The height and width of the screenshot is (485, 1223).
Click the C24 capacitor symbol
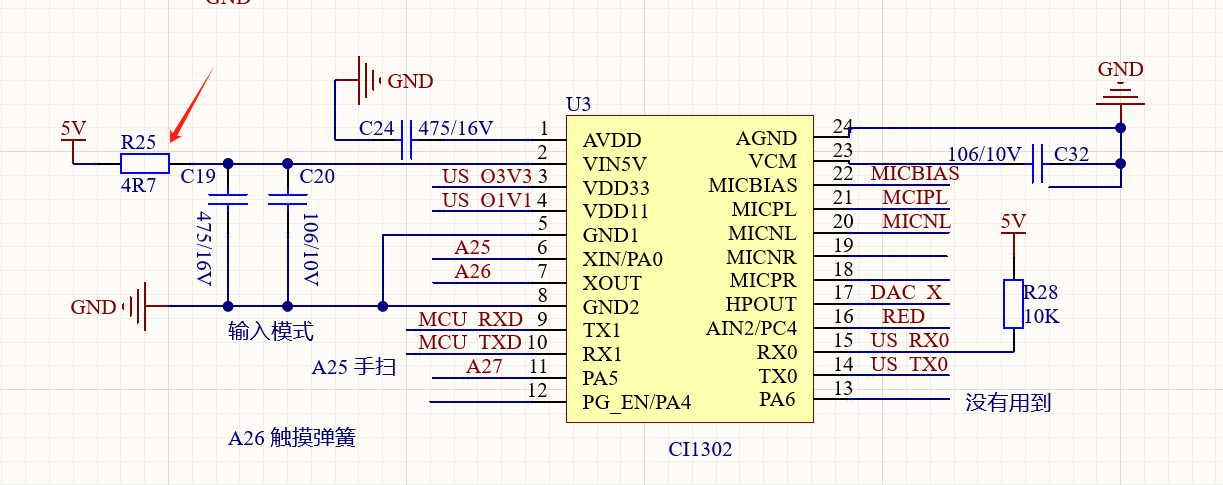406,141
